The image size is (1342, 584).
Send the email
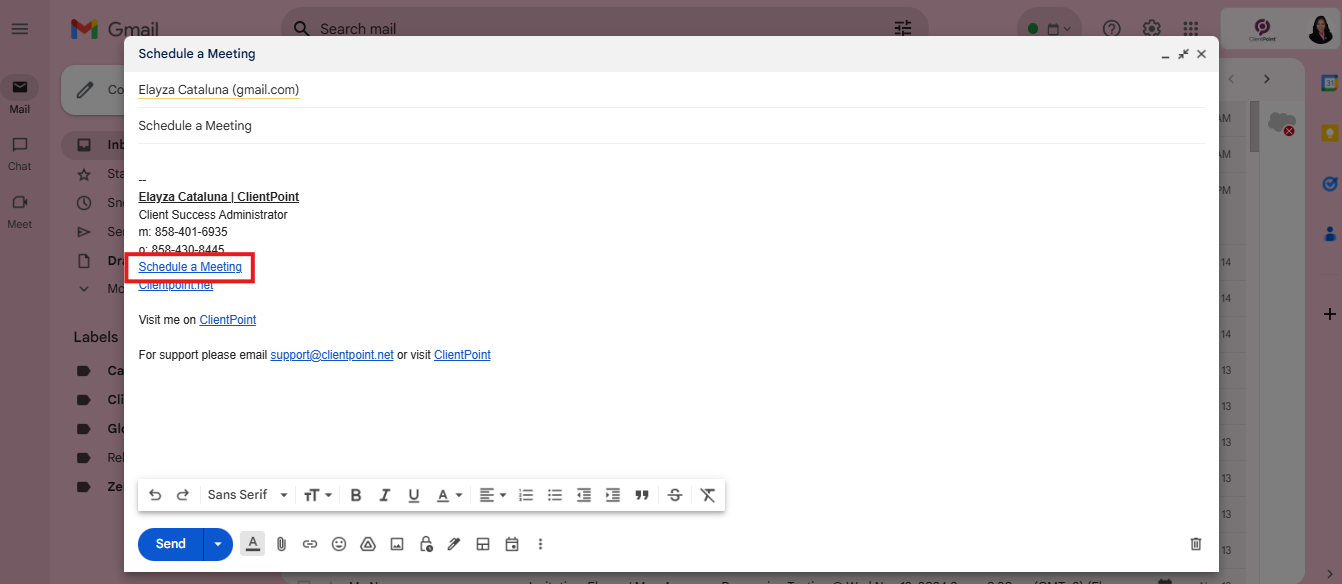point(171,544)
